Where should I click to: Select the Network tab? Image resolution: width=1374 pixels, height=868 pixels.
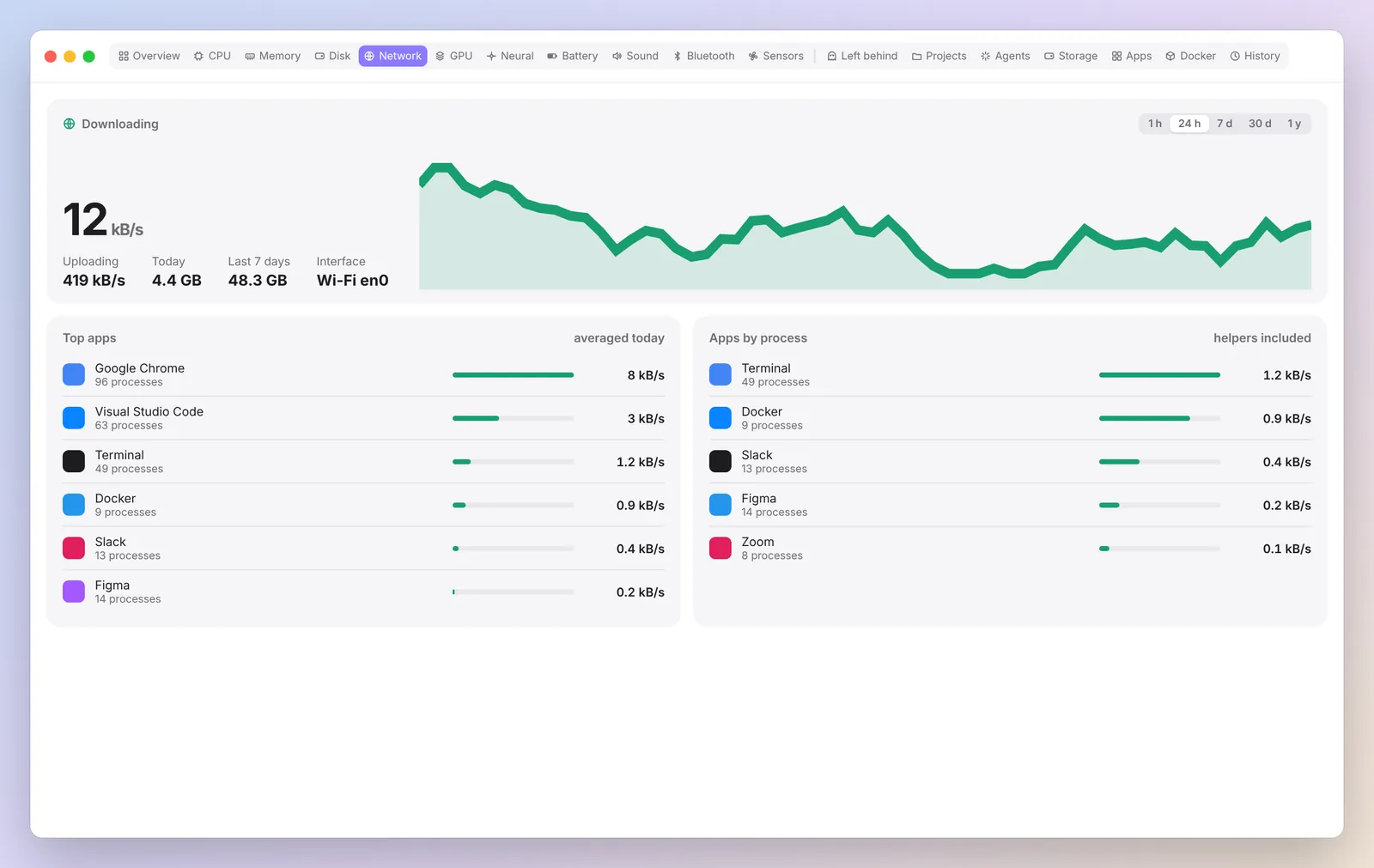tap(392, 56)
